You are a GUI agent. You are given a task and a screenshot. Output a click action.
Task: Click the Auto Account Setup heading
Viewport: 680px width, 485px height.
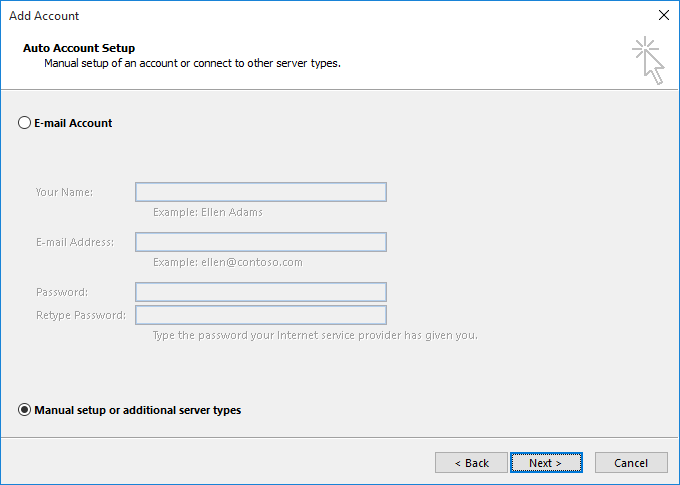tap(79, 48)
